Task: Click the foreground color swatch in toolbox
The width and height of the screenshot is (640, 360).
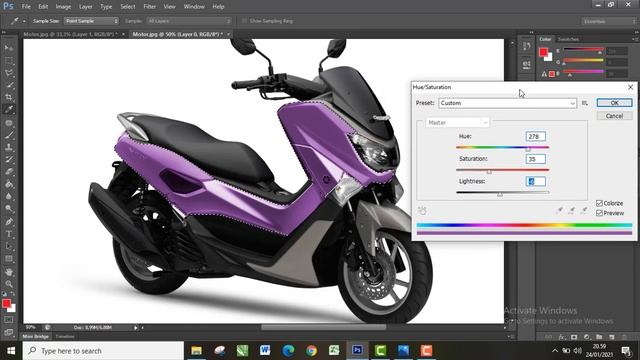Action: pos(6,303)
